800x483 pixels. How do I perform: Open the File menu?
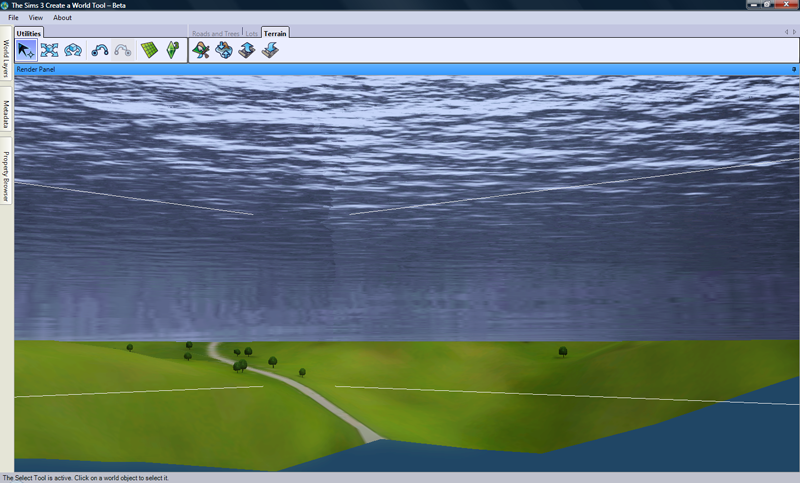(13, 17)
